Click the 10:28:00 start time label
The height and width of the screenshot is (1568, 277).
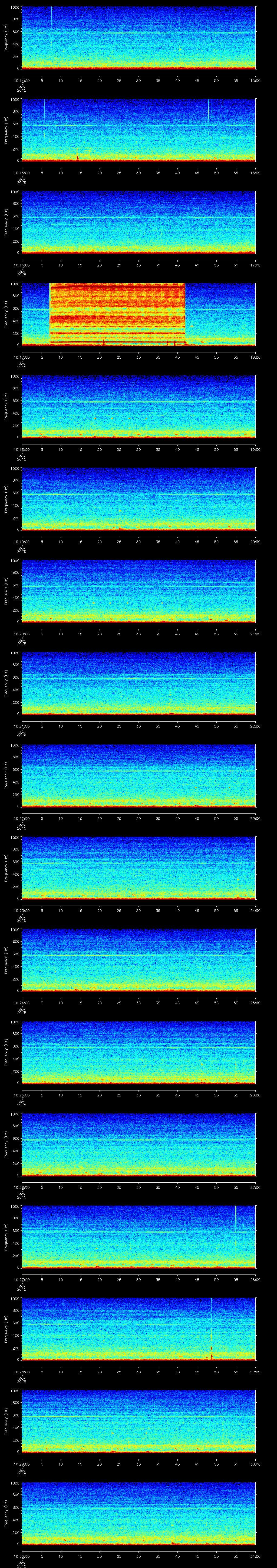(x=22, y=1371)
